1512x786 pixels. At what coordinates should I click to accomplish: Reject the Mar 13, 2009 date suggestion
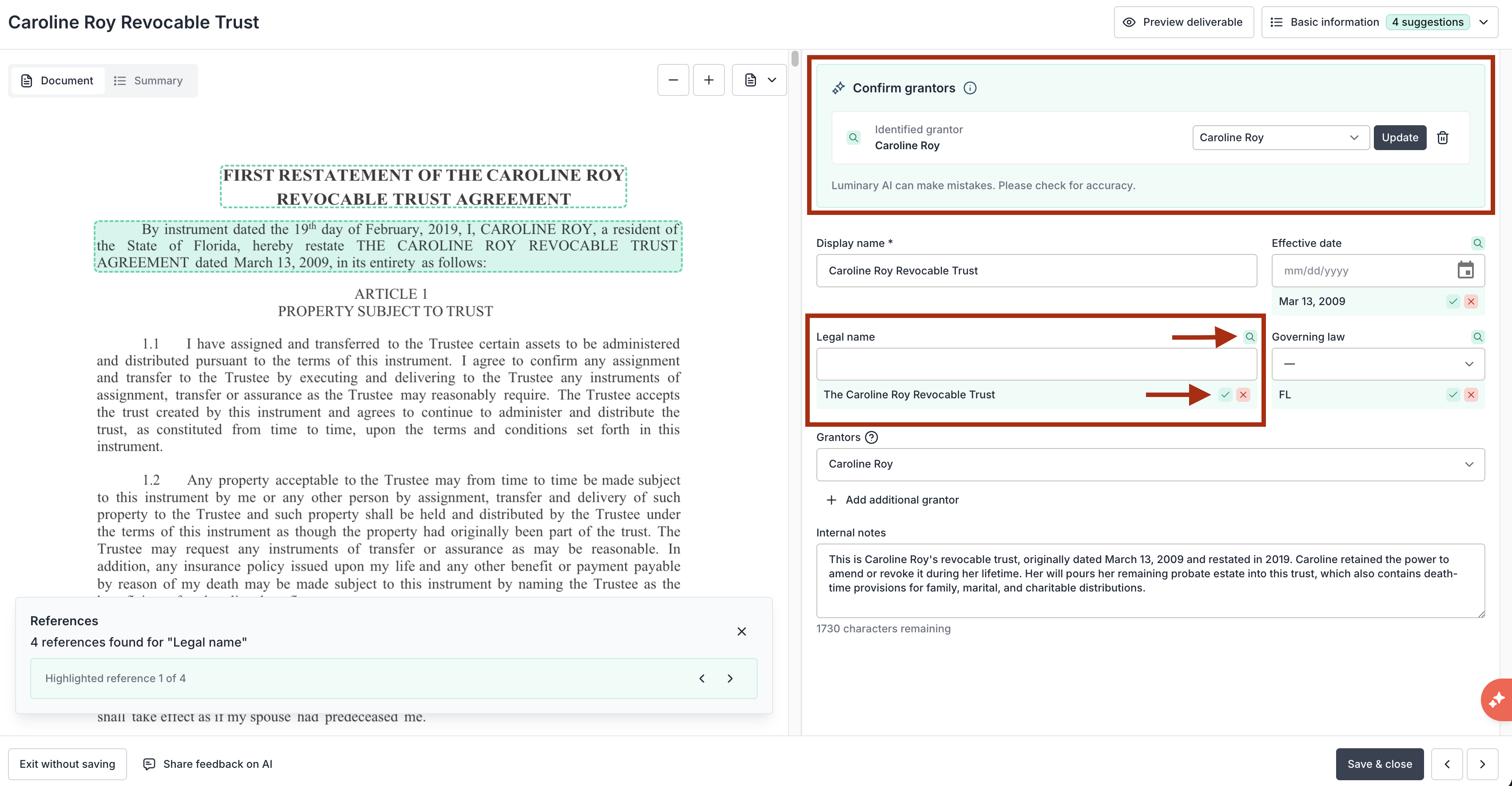coord(1470,302)
